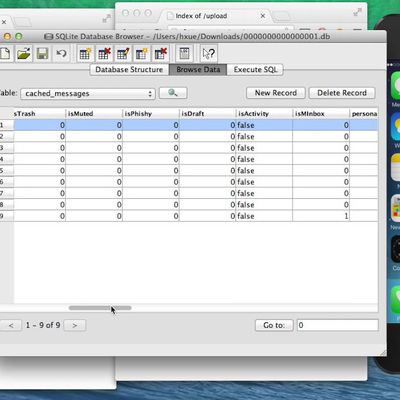Click the New Database page icon
This screenshot has width=400, height=400.
pyautogui.click(x=6, y=53)
